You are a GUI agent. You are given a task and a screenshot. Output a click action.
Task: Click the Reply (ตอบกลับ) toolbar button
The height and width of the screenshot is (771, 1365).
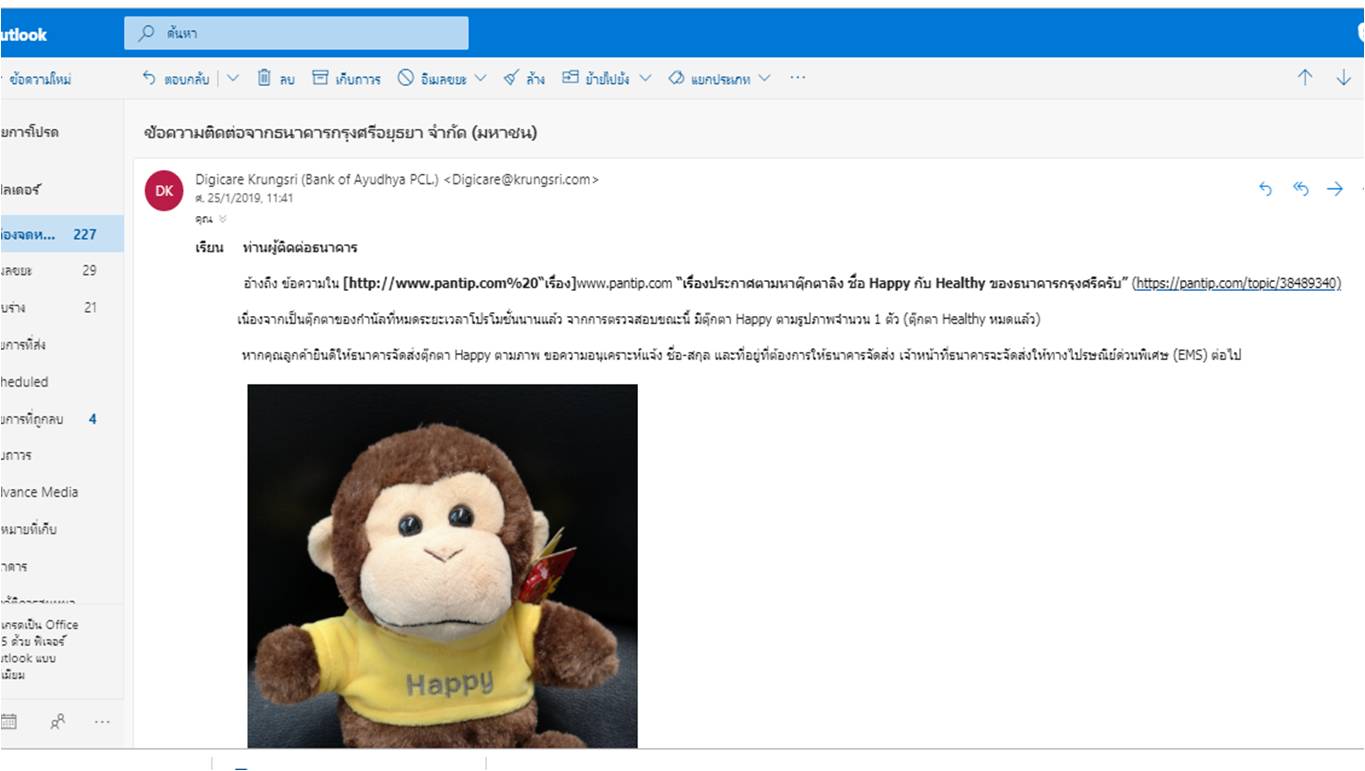click(176, 79)
